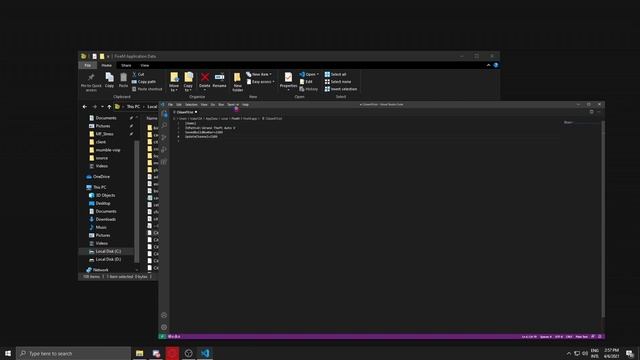Screen dimensions: 640x360
Task: Open the Explorer recent locations dropdown arrow
Action: pyautogui.click(x=102, y=107)
